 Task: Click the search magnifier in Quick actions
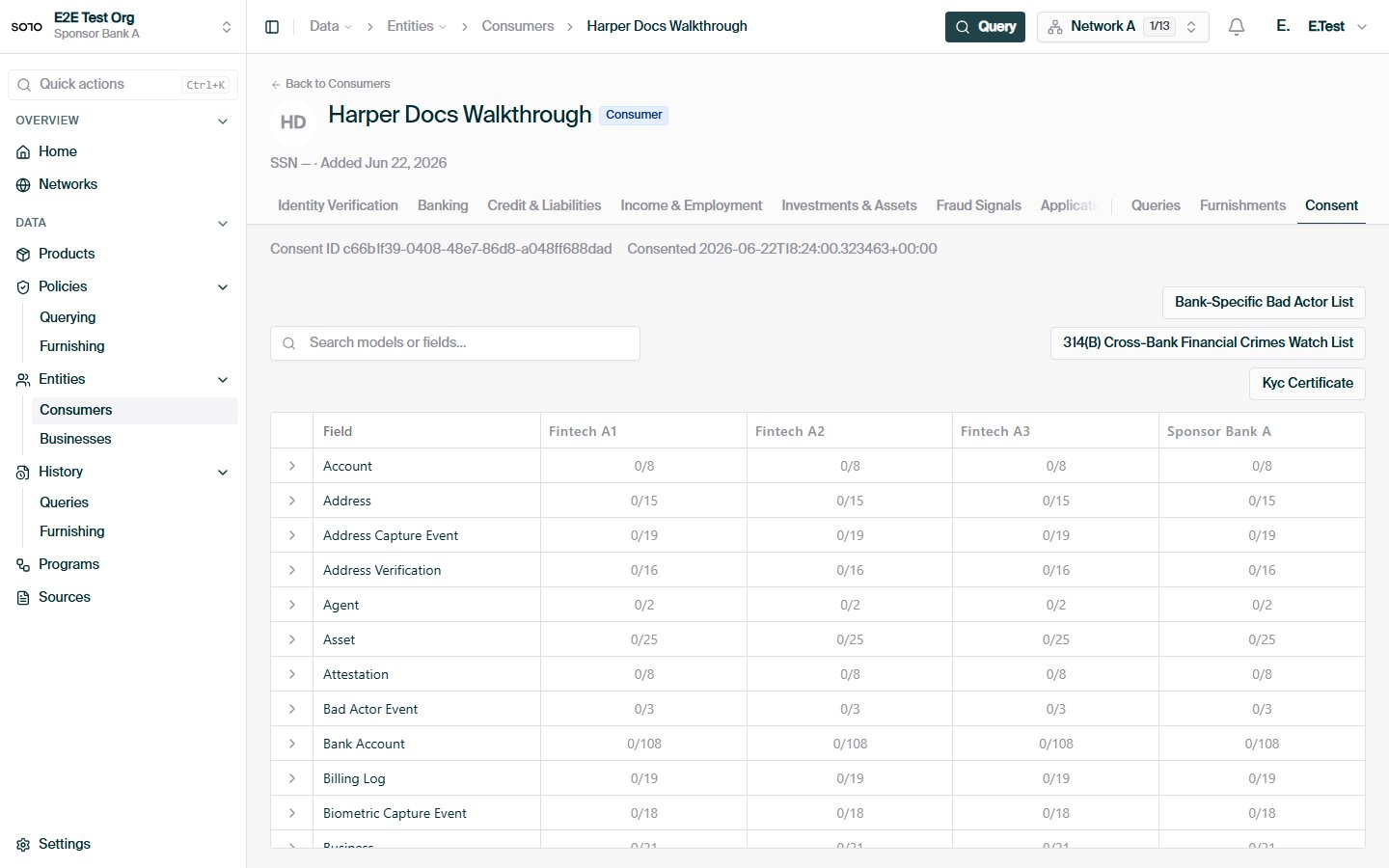24,85
